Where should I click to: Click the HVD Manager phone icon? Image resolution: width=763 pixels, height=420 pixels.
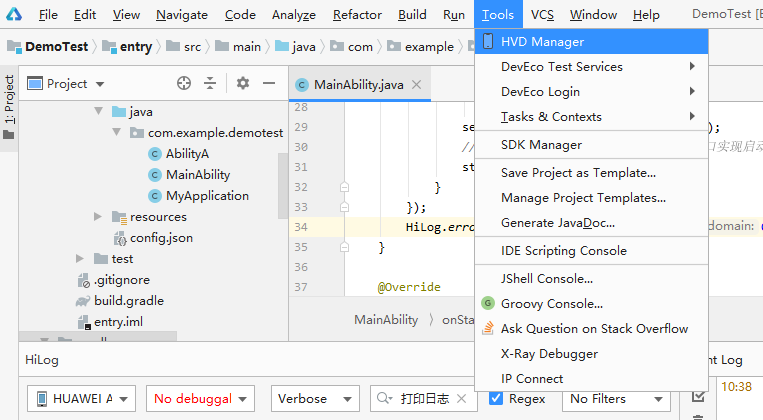click(488, 41)
